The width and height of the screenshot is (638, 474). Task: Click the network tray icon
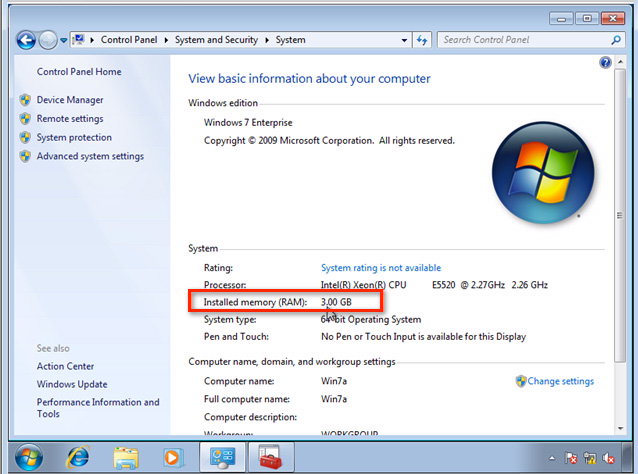click(x=590, y=458)
